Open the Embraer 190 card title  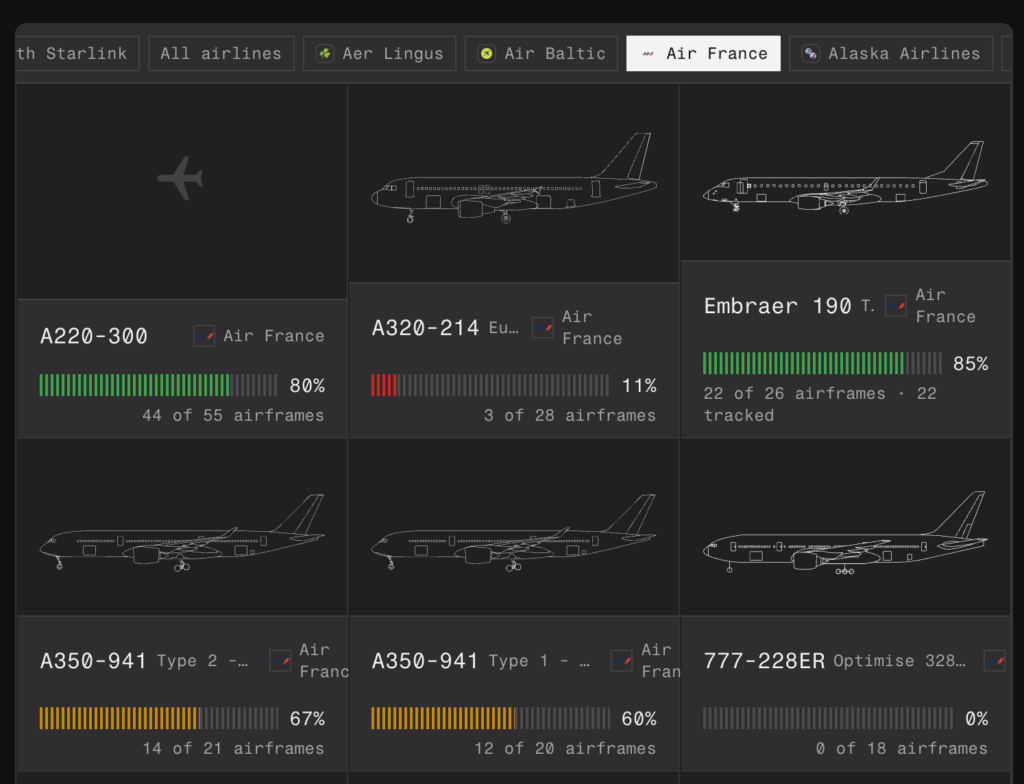(x=777, y=305)
